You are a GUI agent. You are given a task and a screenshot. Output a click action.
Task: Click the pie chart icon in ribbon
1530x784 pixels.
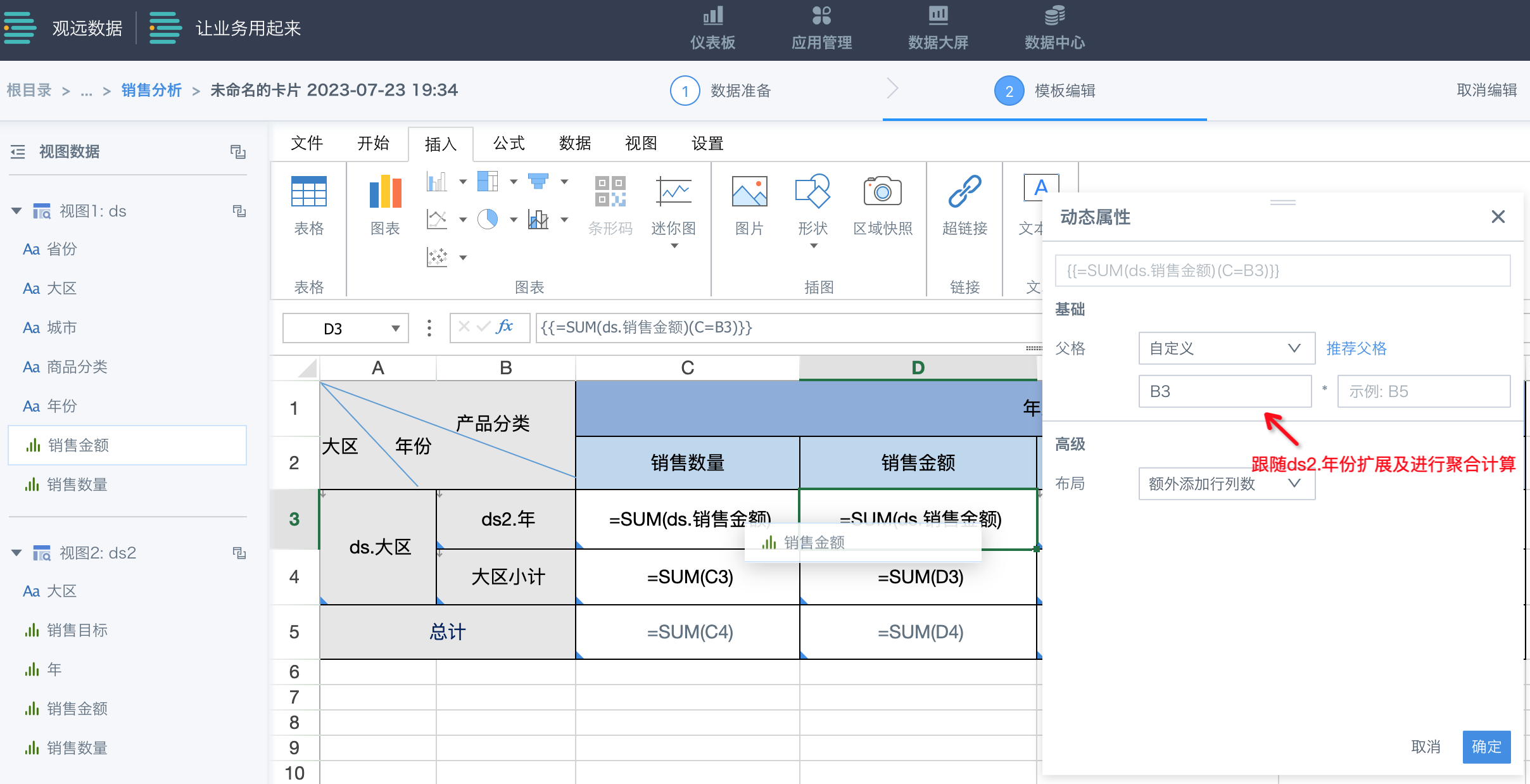coord(487,220)
